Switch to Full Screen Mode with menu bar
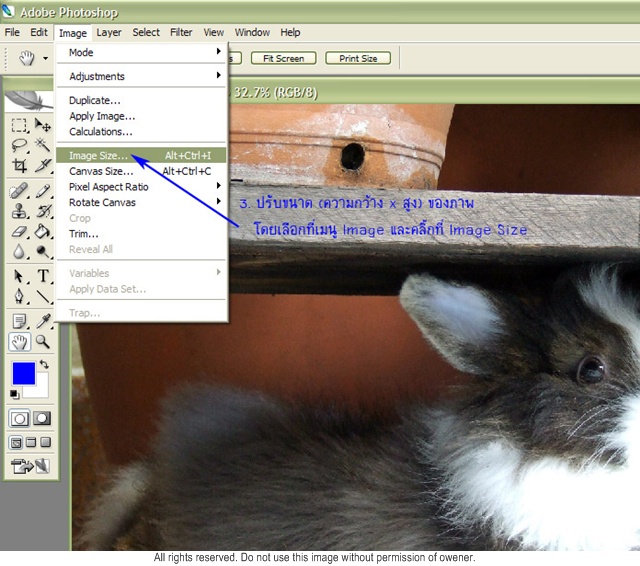The image size is (640, 566). [31, 442]
